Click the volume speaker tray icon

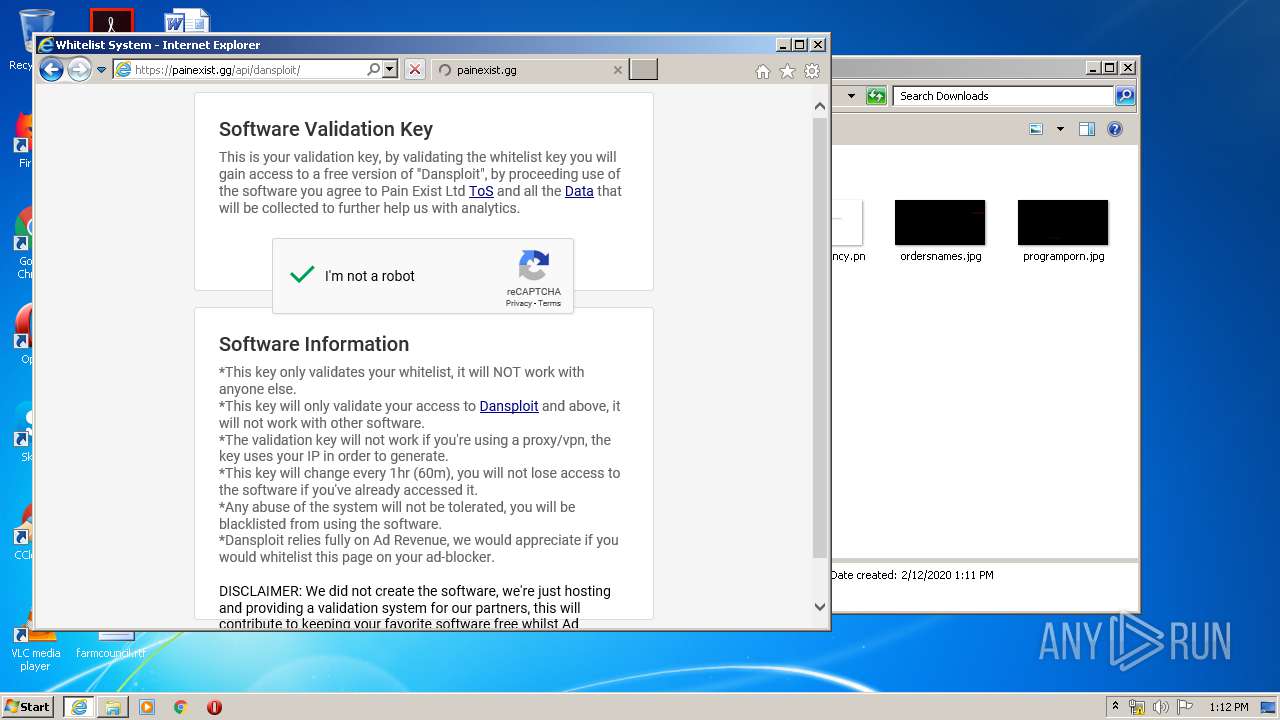tap(1161, 707)
